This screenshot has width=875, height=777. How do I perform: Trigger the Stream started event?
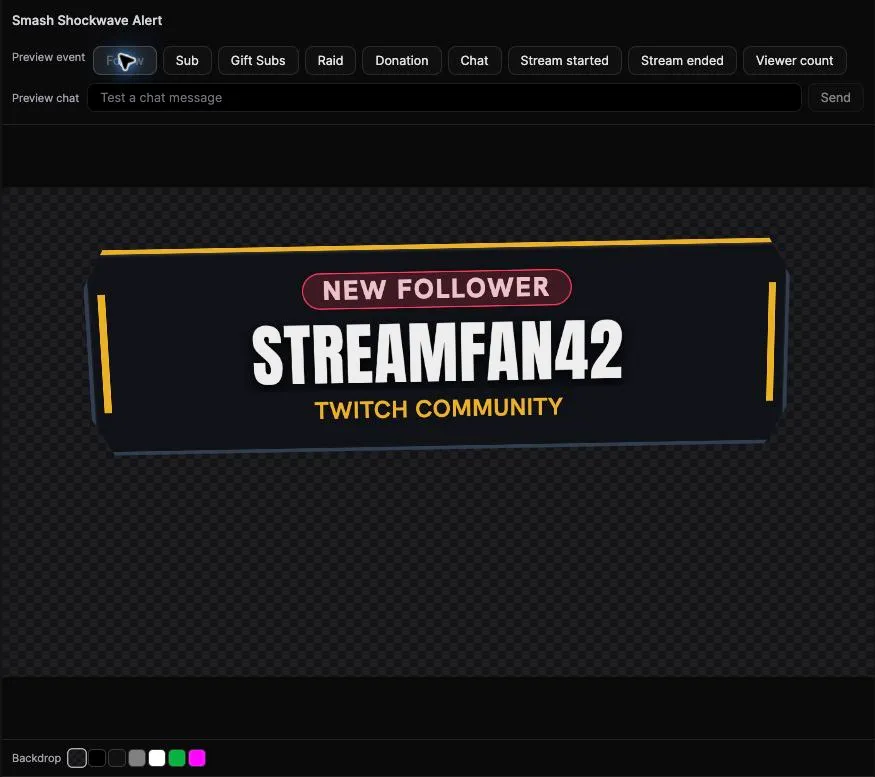(x=564, y=60)
